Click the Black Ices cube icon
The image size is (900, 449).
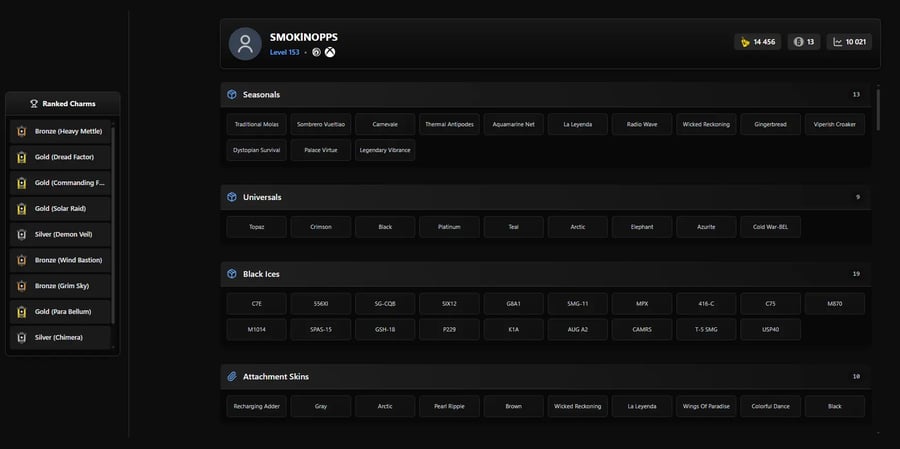[232, 274]
